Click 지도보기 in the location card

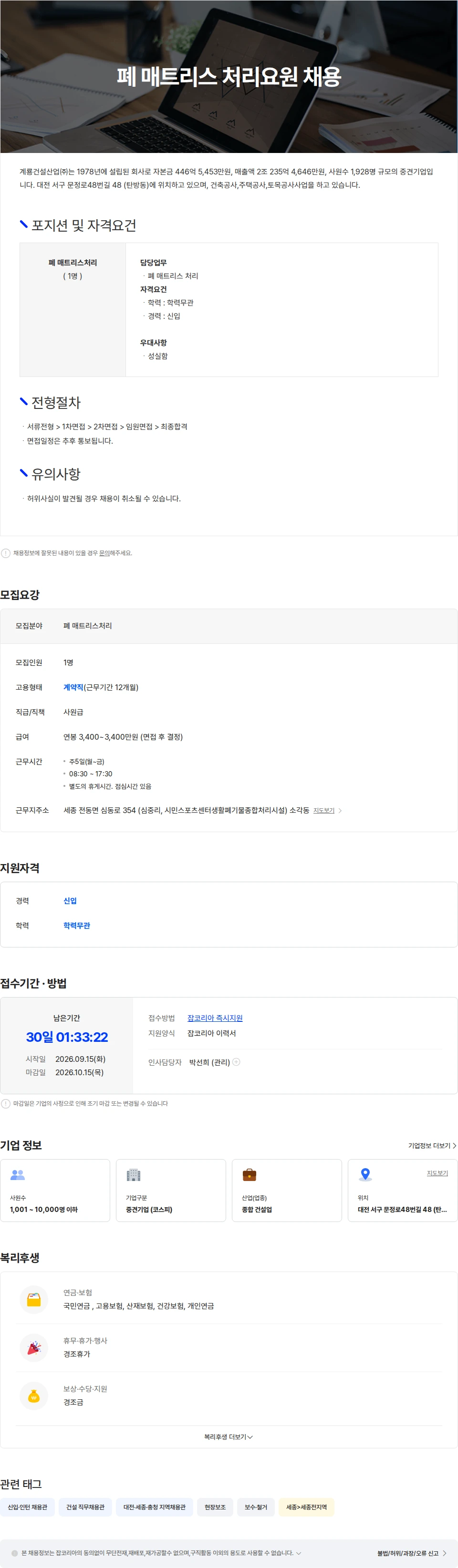(x=437, y=1173)
